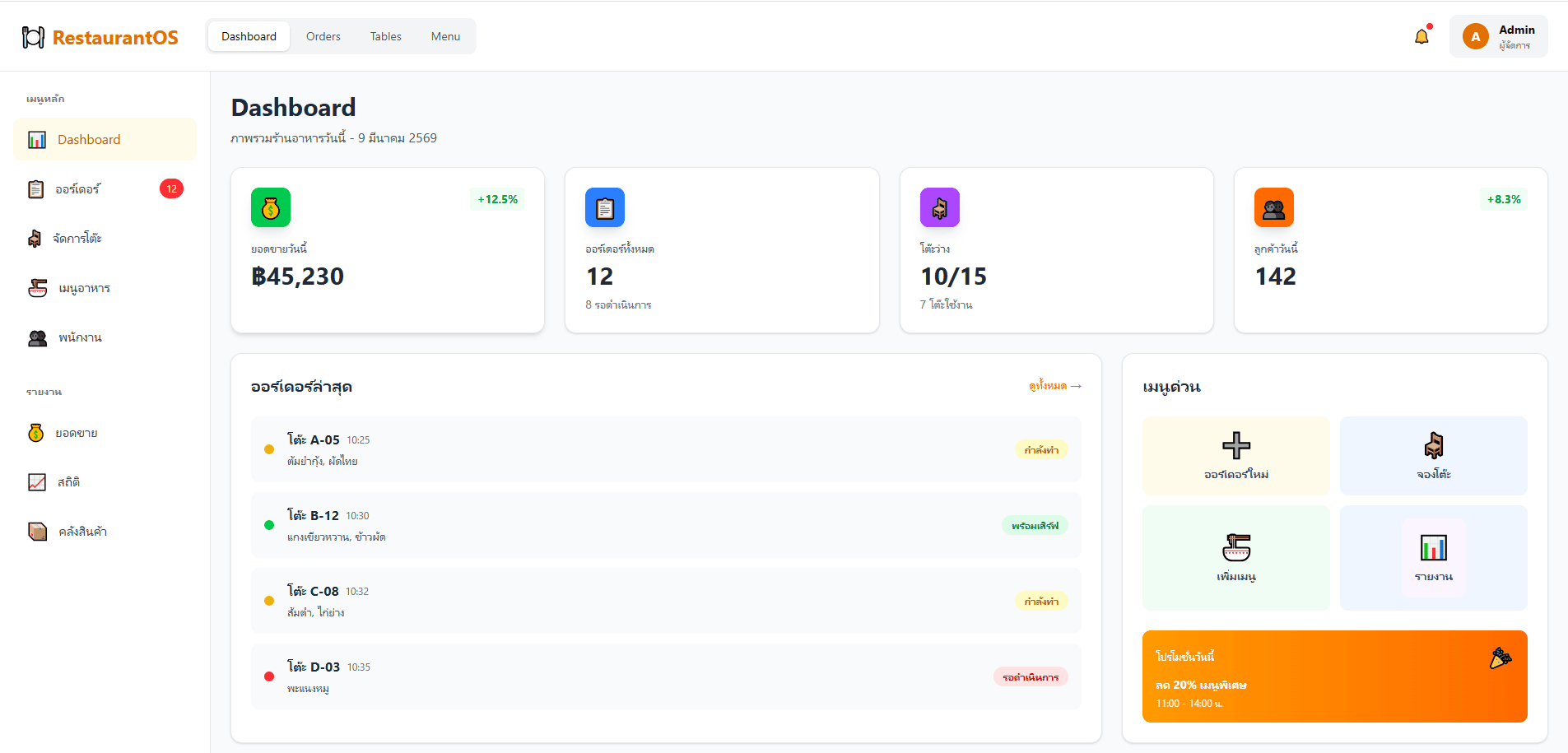
Task: Create a new order via ออร์เดอร์ใหม่ shortcut
Action: point(1235,455)
